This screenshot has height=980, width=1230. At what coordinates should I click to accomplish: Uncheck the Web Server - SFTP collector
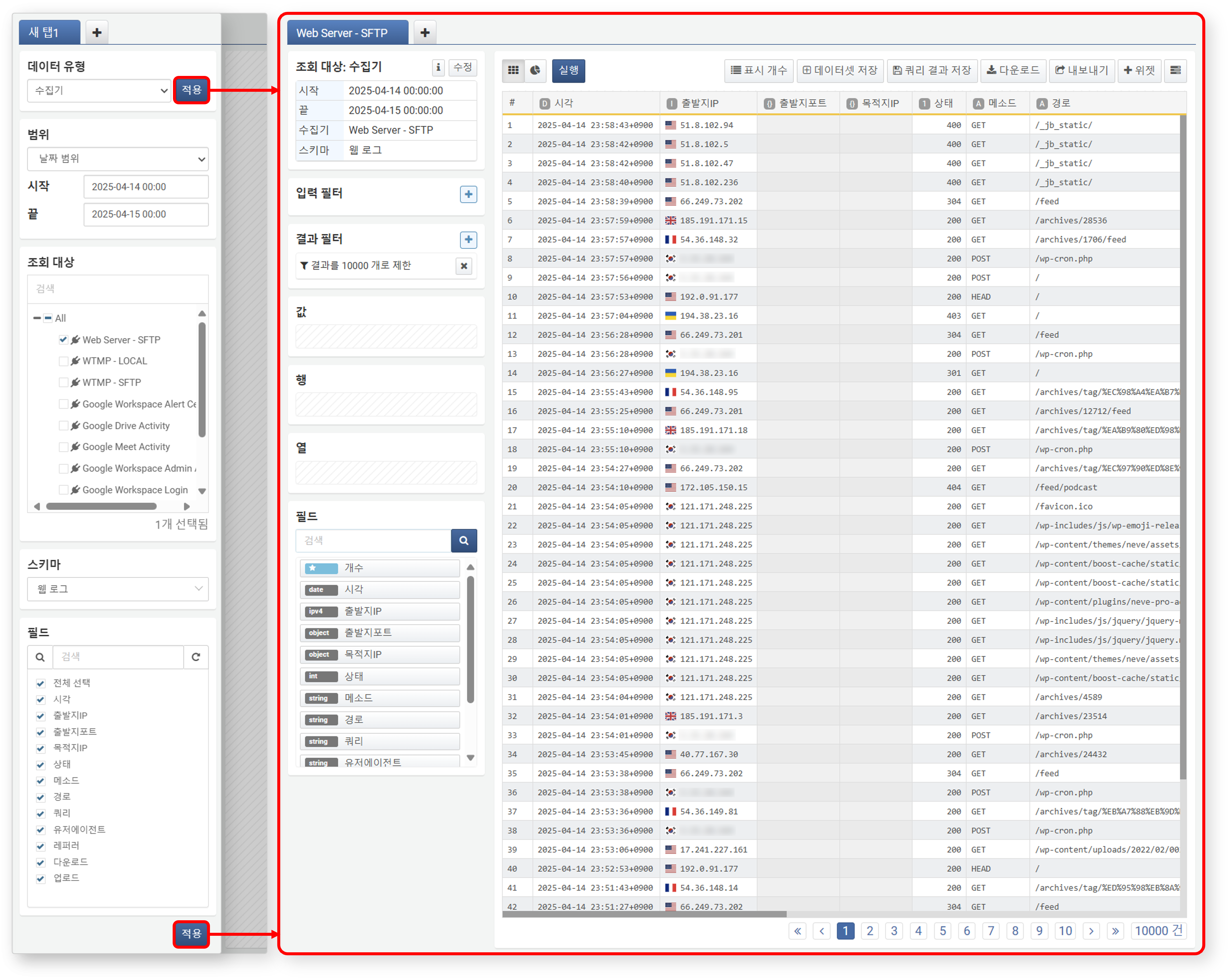pyautogui.click(x=63, y=339)
